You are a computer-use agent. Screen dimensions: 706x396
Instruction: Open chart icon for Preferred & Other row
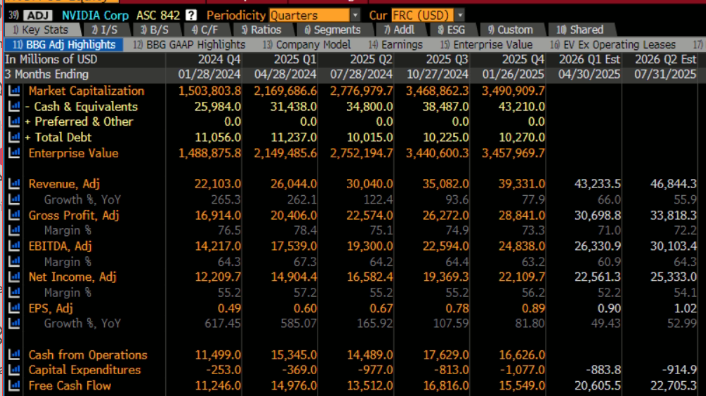14,122
